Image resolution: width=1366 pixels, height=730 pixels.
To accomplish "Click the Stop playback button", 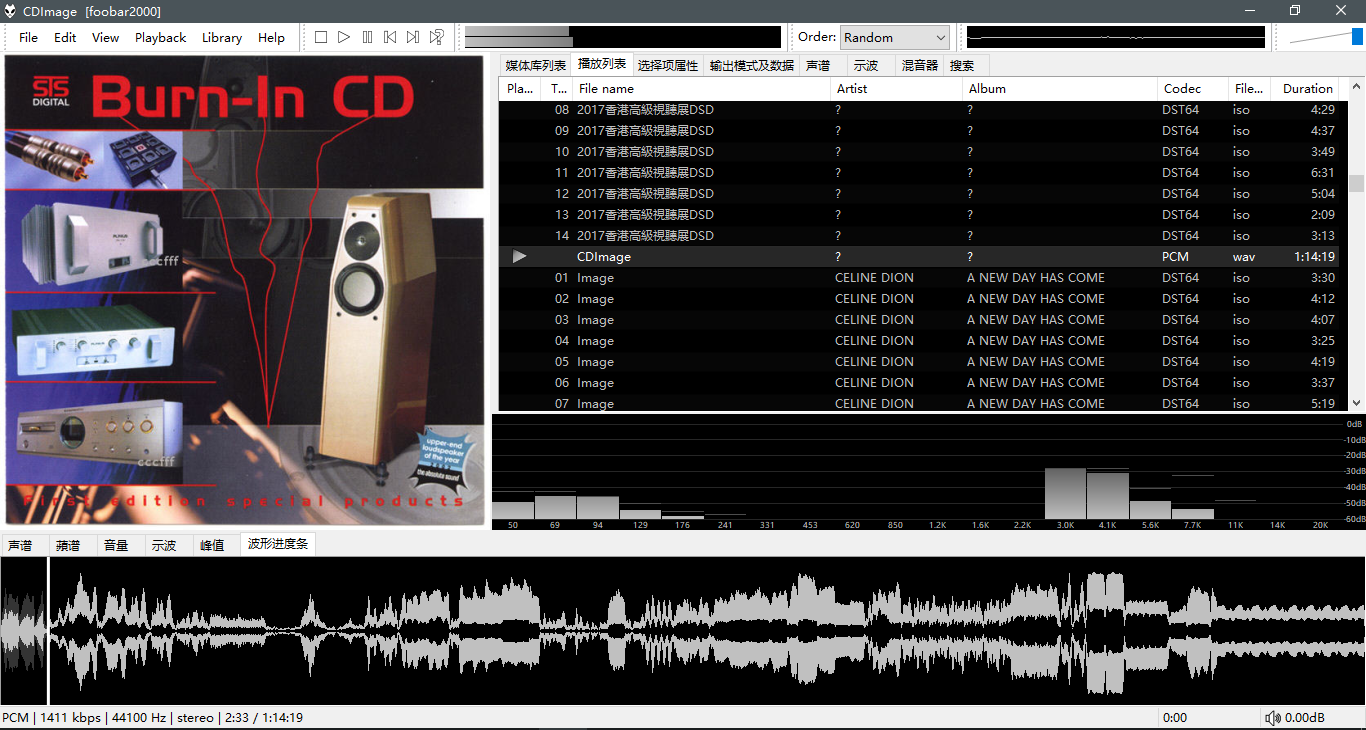I will [321, 37].
